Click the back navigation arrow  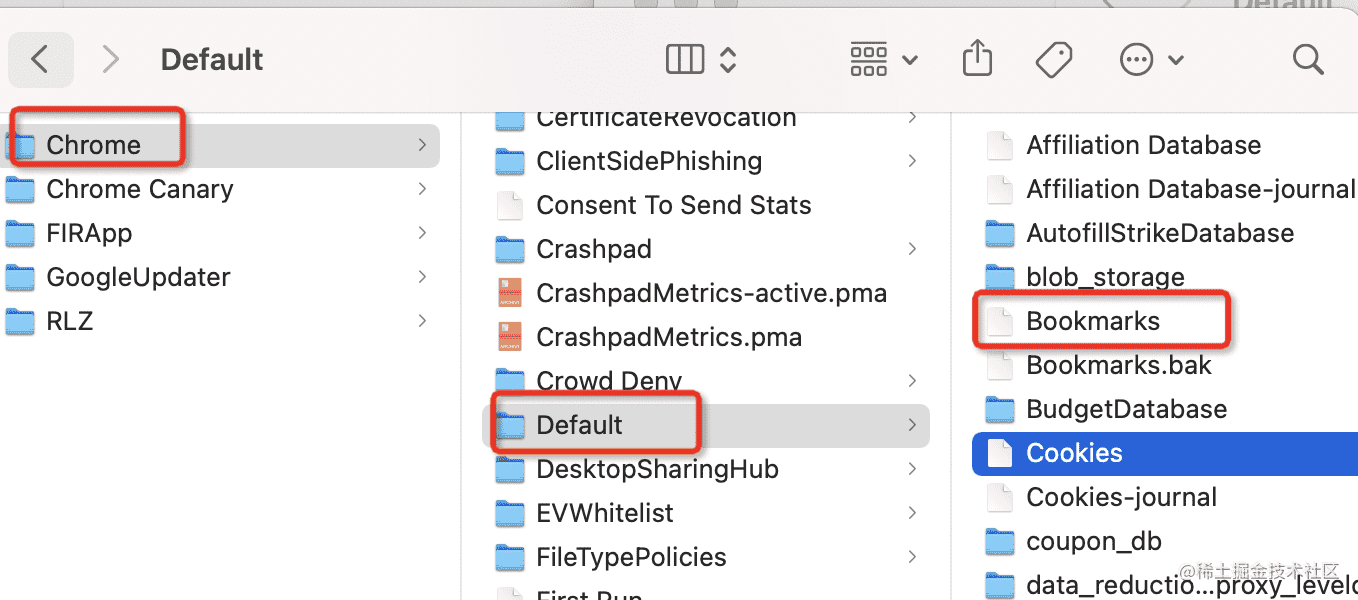click(40, 60)
